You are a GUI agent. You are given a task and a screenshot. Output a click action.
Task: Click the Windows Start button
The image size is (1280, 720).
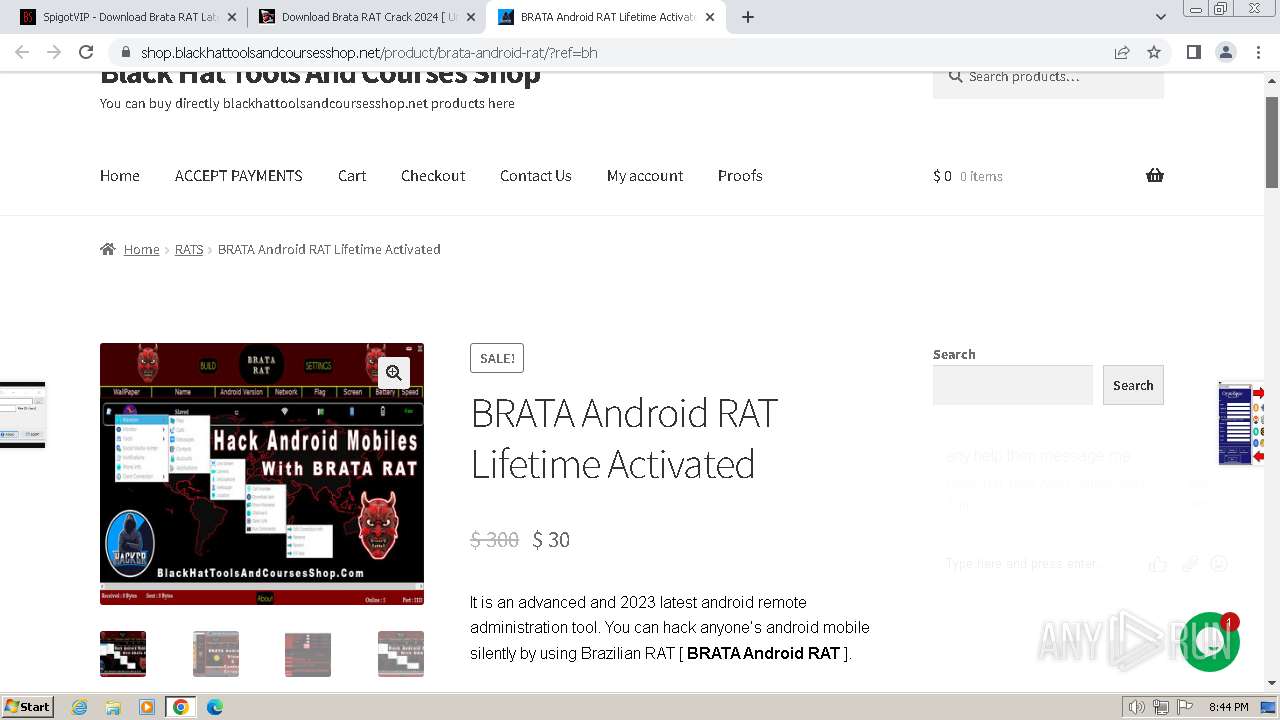tap(28, 707)
